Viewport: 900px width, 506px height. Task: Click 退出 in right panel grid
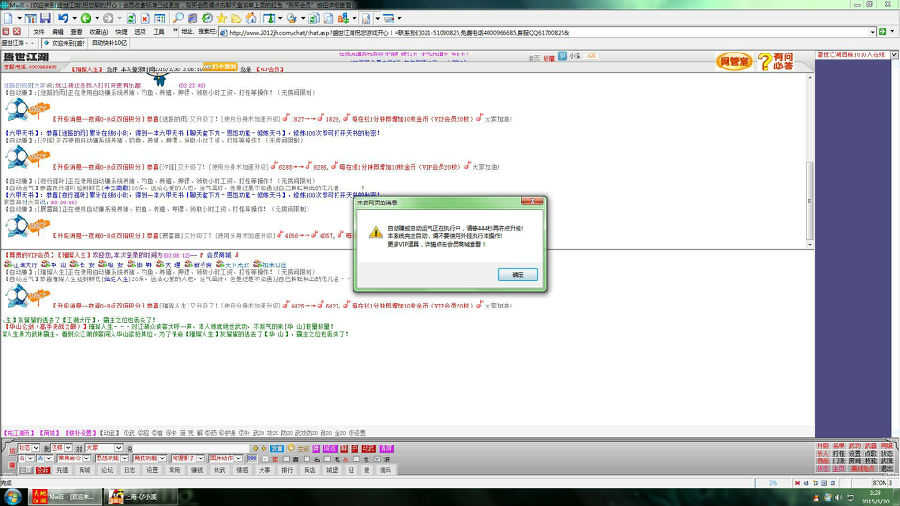pos(887,469)
